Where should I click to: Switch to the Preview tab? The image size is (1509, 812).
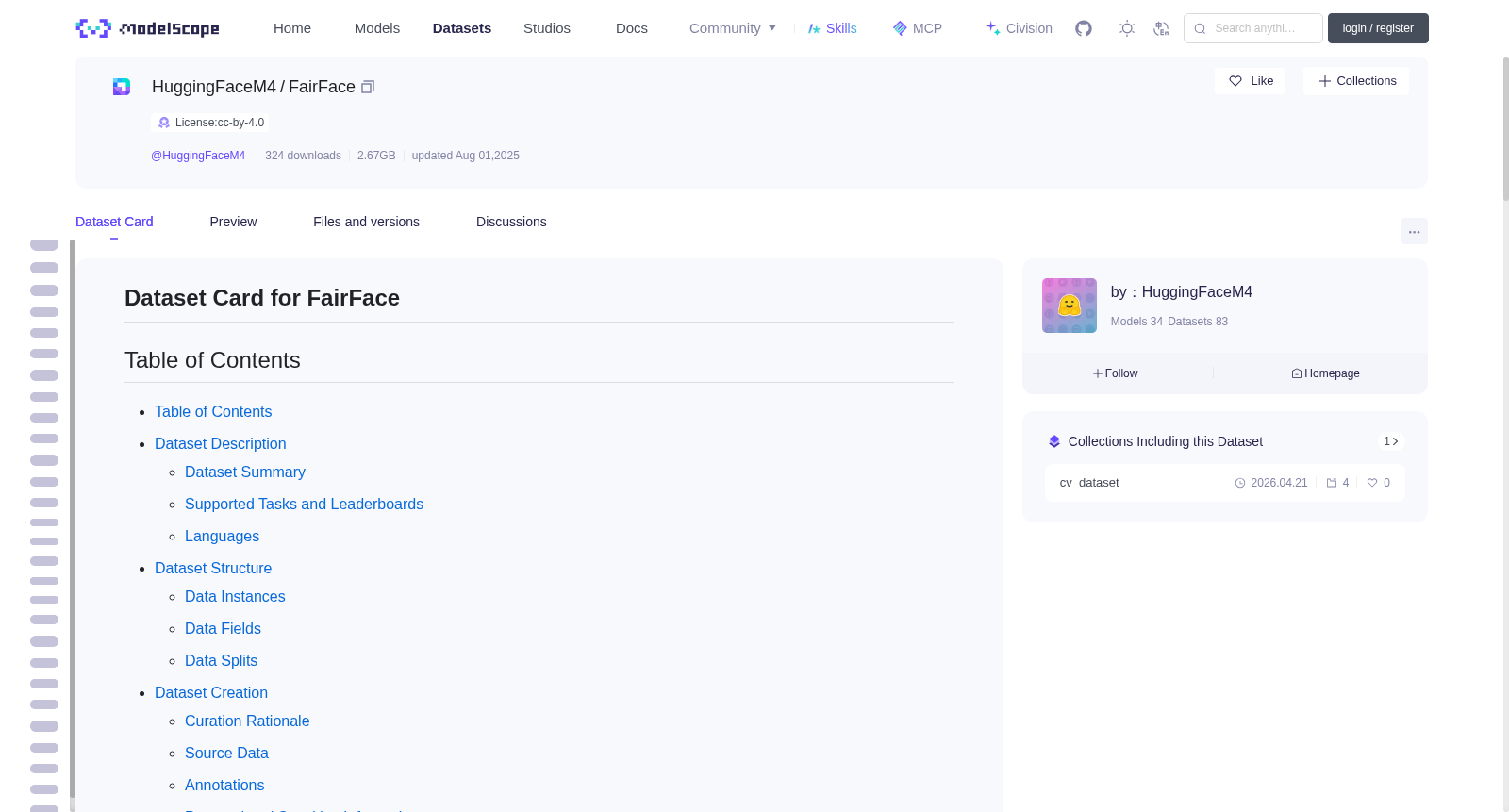coord(233,222)
